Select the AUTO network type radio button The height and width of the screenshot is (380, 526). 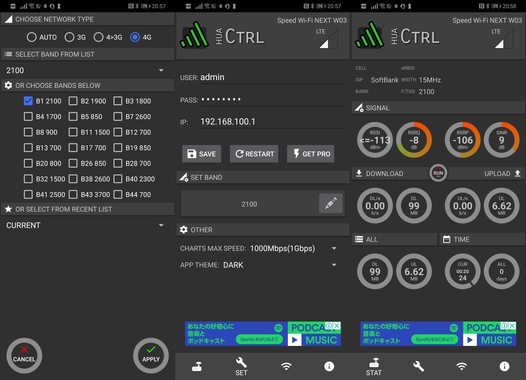pos(32,37)
